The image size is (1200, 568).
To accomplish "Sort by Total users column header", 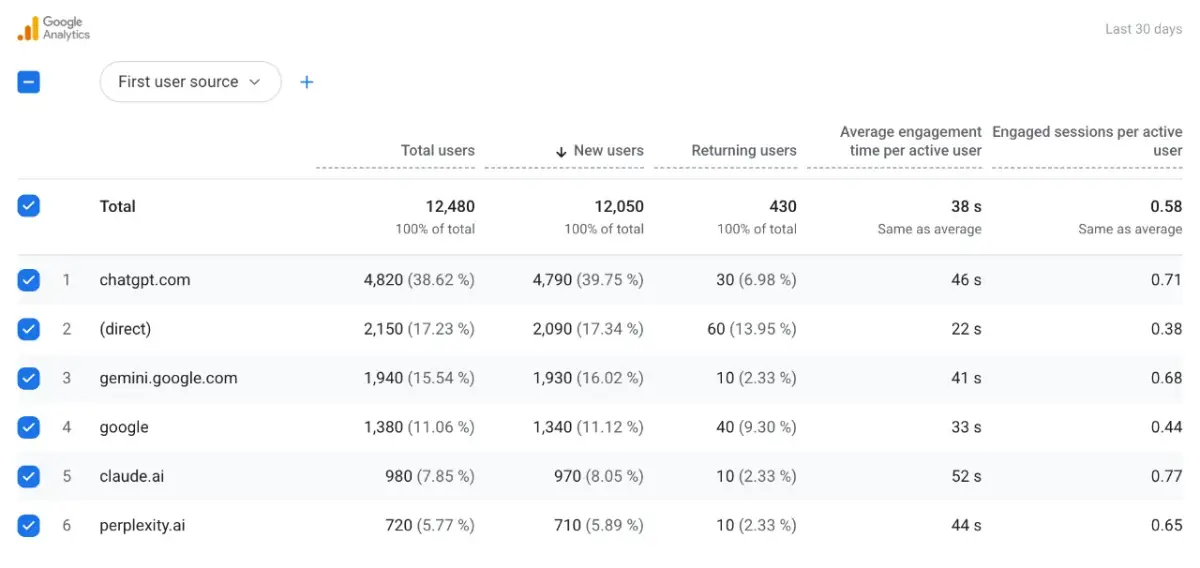I will pos(438,151).
